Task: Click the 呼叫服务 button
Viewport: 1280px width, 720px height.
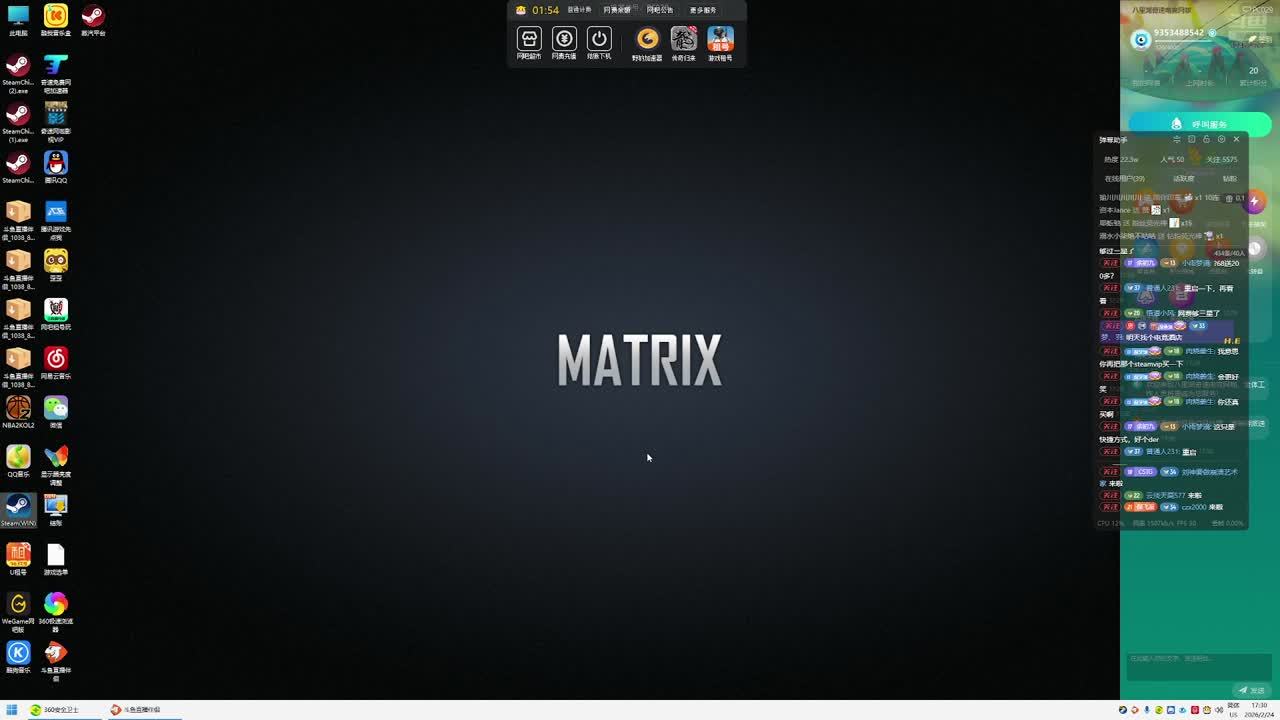Action: pos(1199,124)
